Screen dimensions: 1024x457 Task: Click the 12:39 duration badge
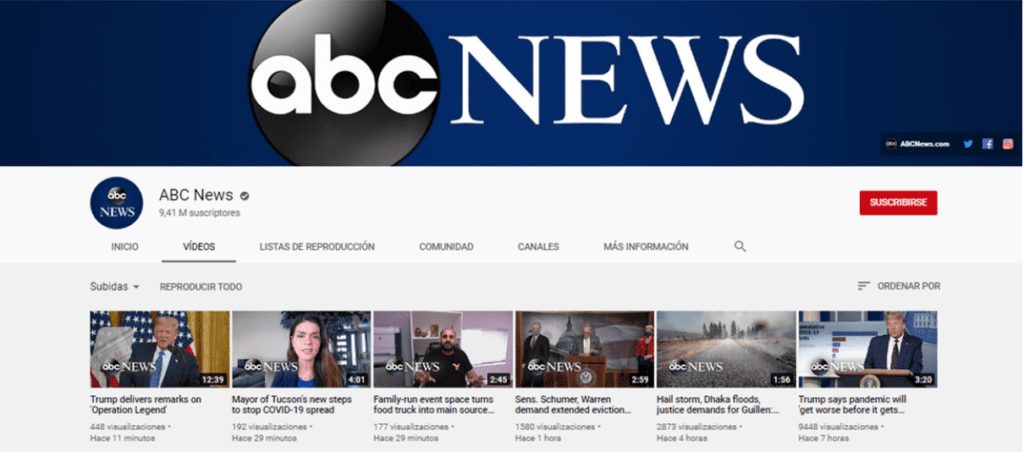[213, 379]
